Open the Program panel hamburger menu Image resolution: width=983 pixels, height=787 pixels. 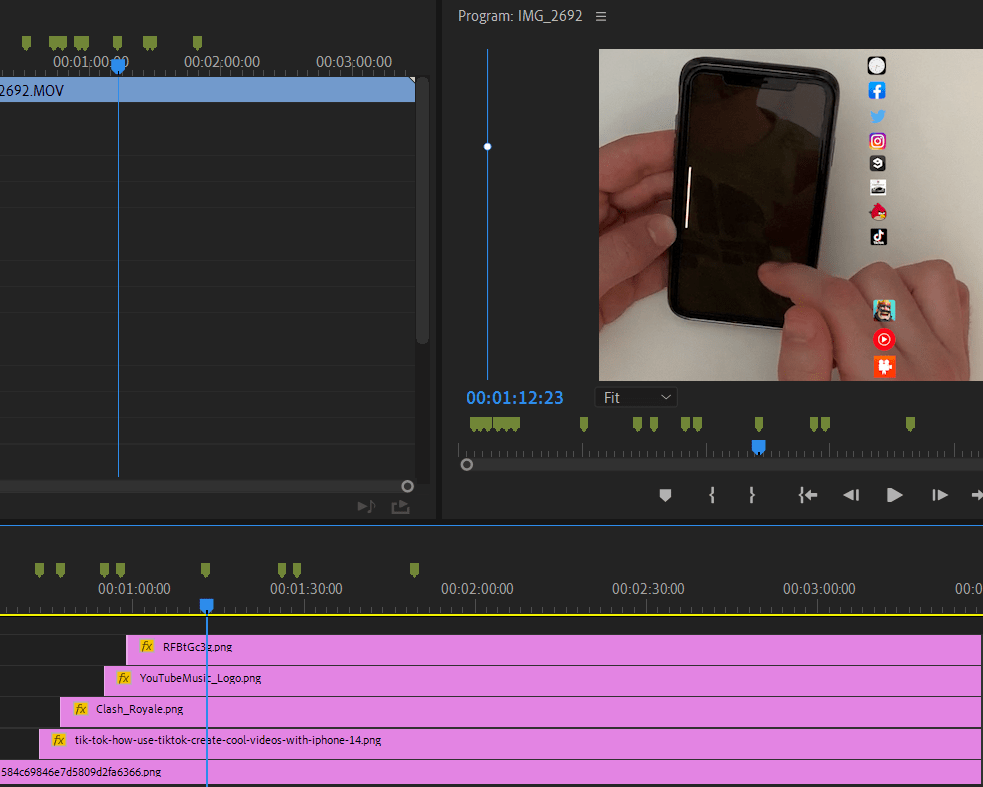[x=600, y=16]
